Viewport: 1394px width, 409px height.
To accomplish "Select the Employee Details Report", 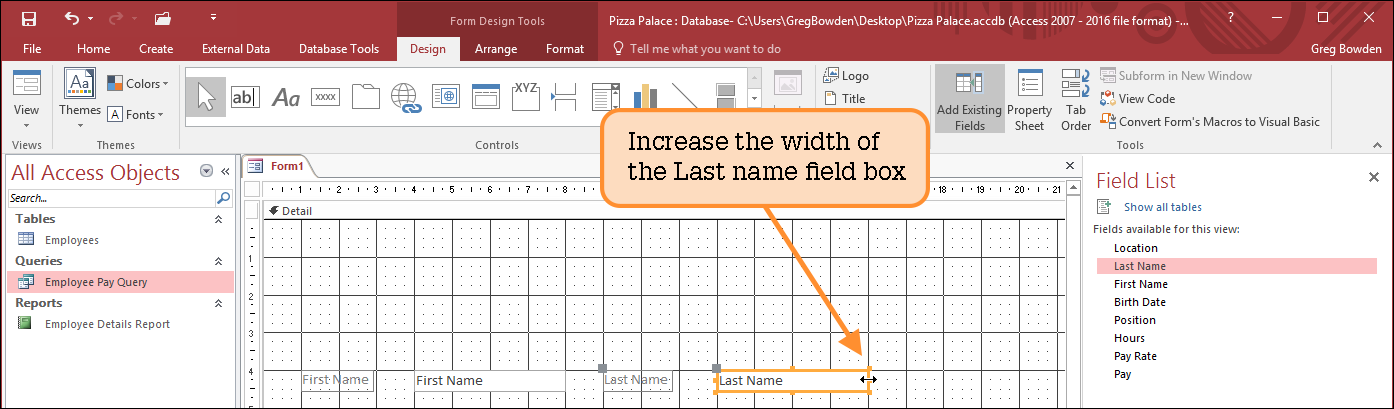I will (119, 324).
